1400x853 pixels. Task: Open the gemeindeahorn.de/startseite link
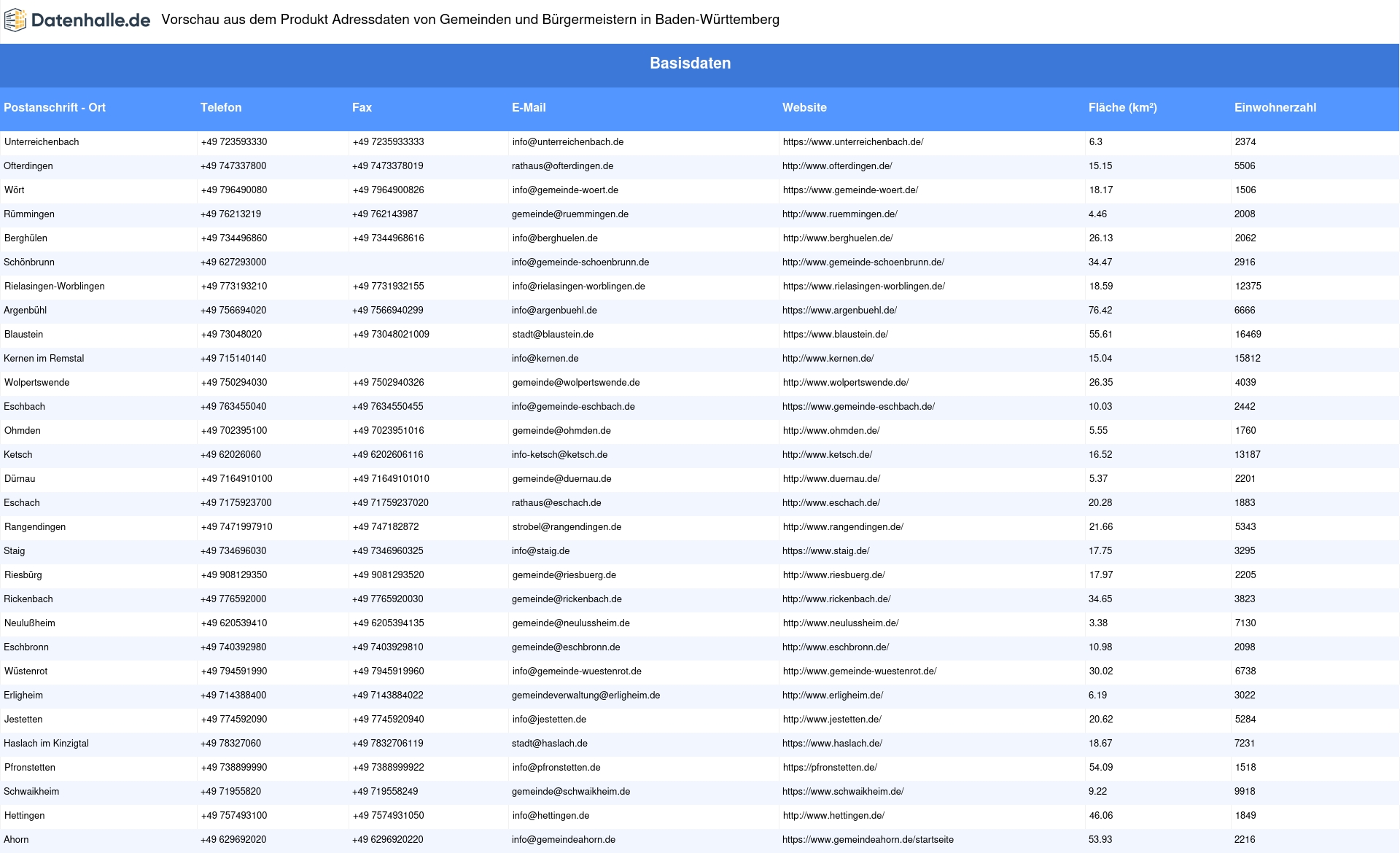click(x=868, y=840)
